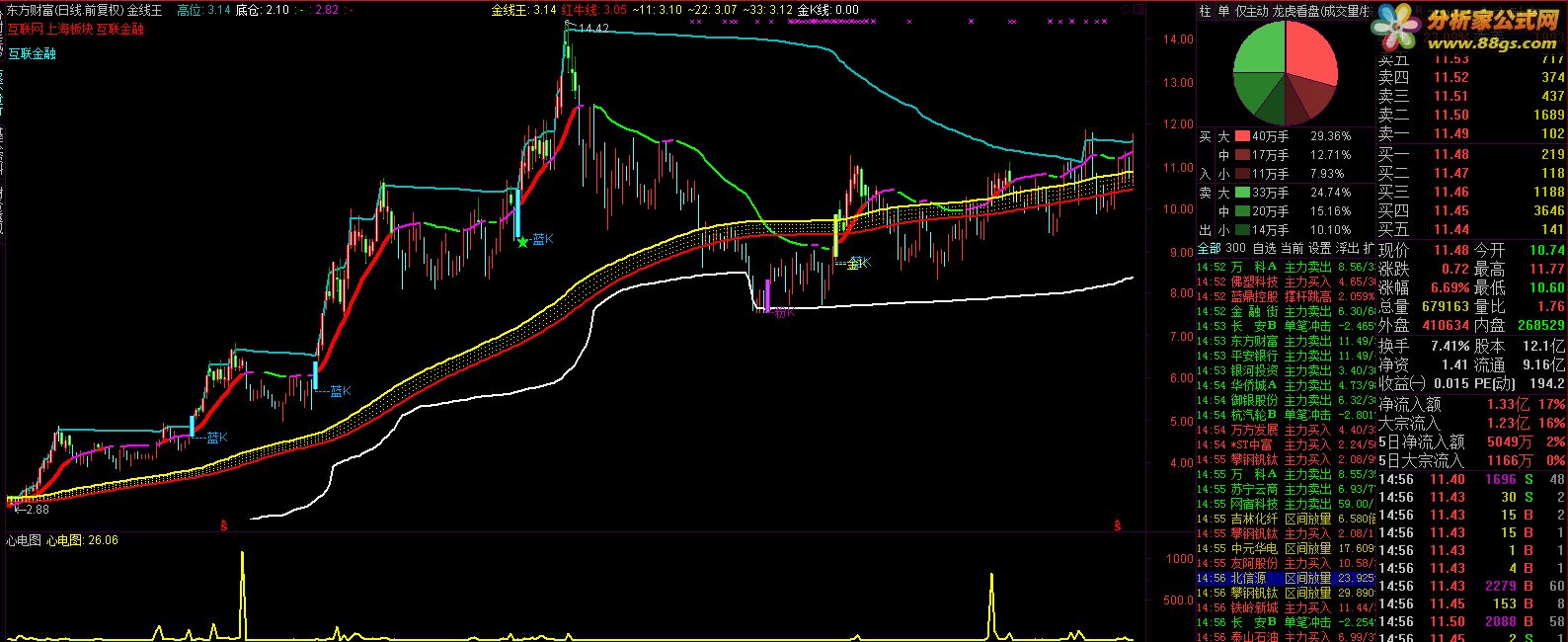Click the left red $ marker on timeline
1568x642 pixels.
[x=224, y=527]
